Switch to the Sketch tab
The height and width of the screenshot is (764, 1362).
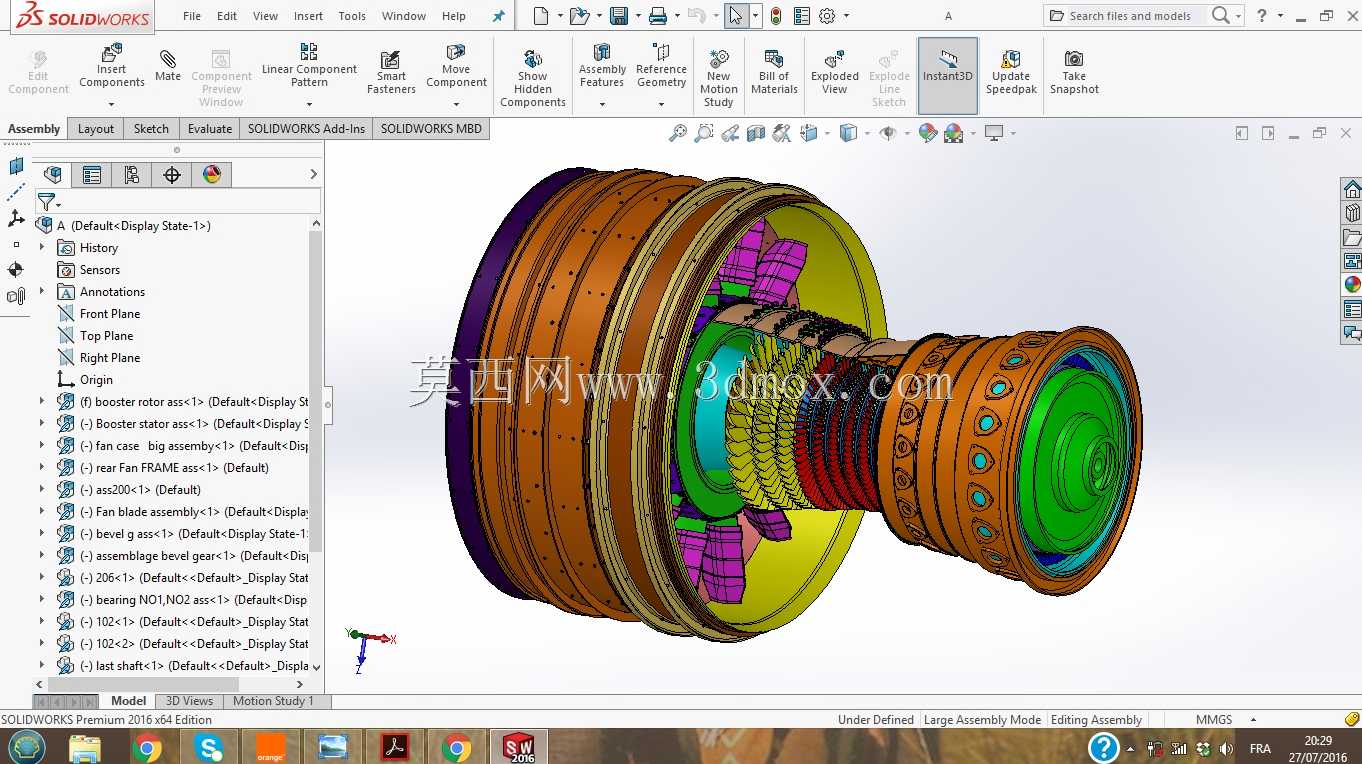[151, 129]
